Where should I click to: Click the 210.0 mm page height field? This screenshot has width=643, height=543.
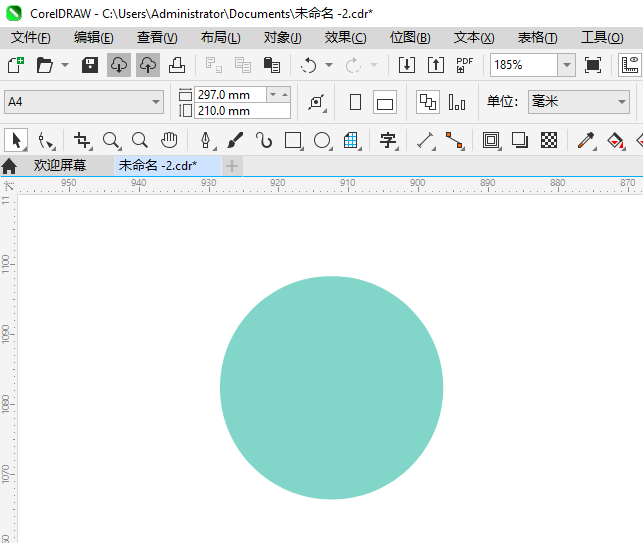242,111
